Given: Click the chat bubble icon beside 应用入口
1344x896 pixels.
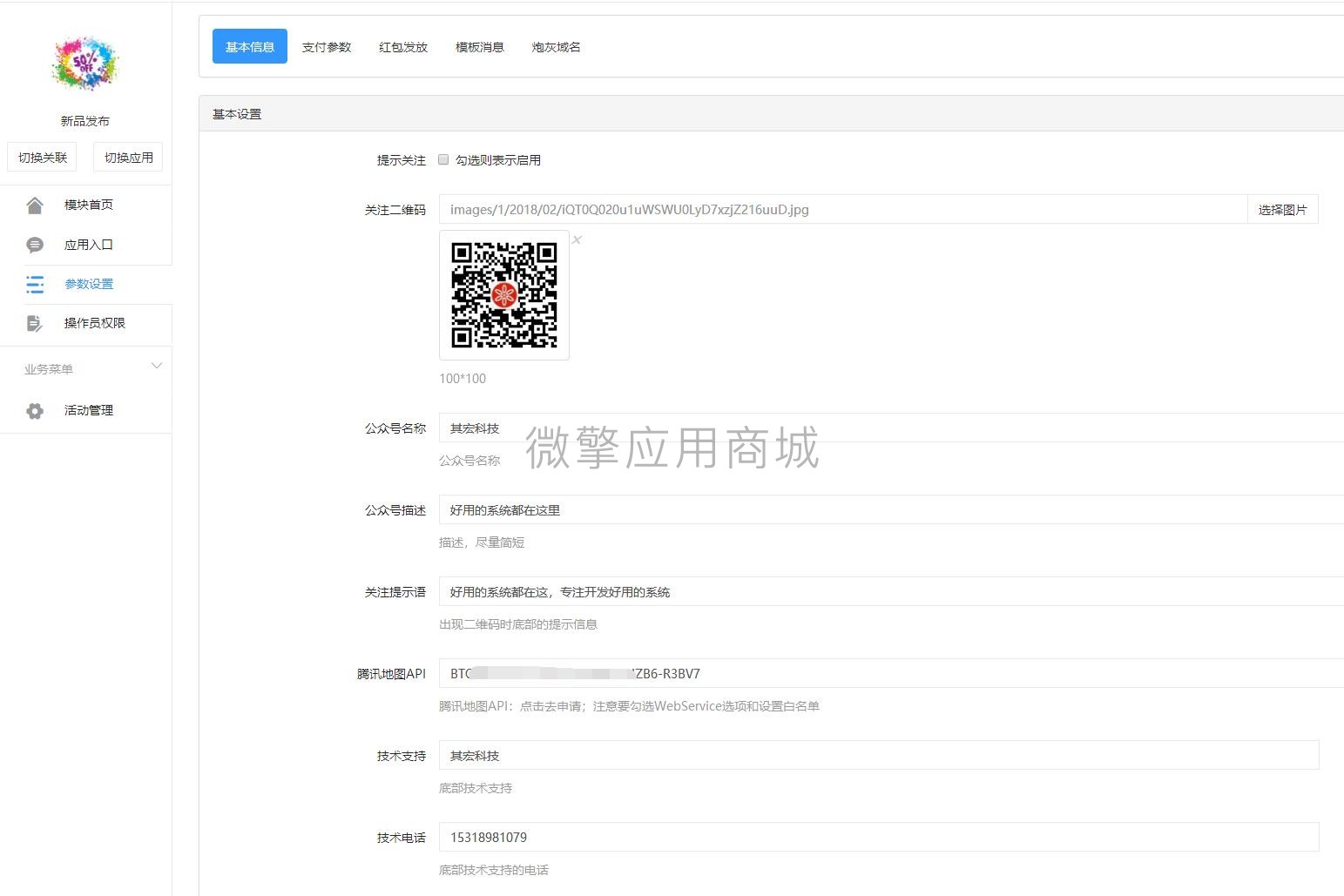Looking at the screenshot, I should [x=35, y=245].
